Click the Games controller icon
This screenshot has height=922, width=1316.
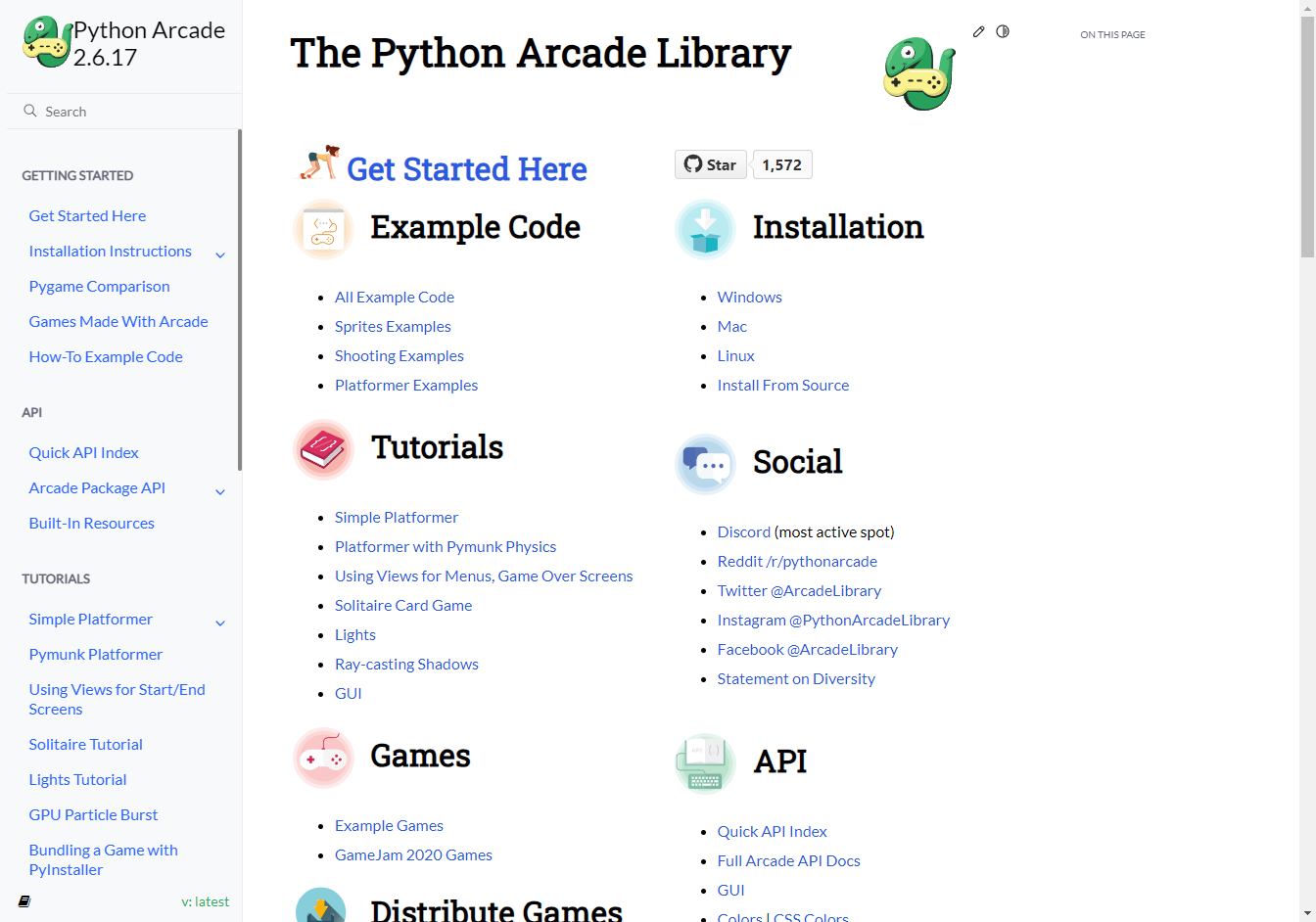click(323, 758)
